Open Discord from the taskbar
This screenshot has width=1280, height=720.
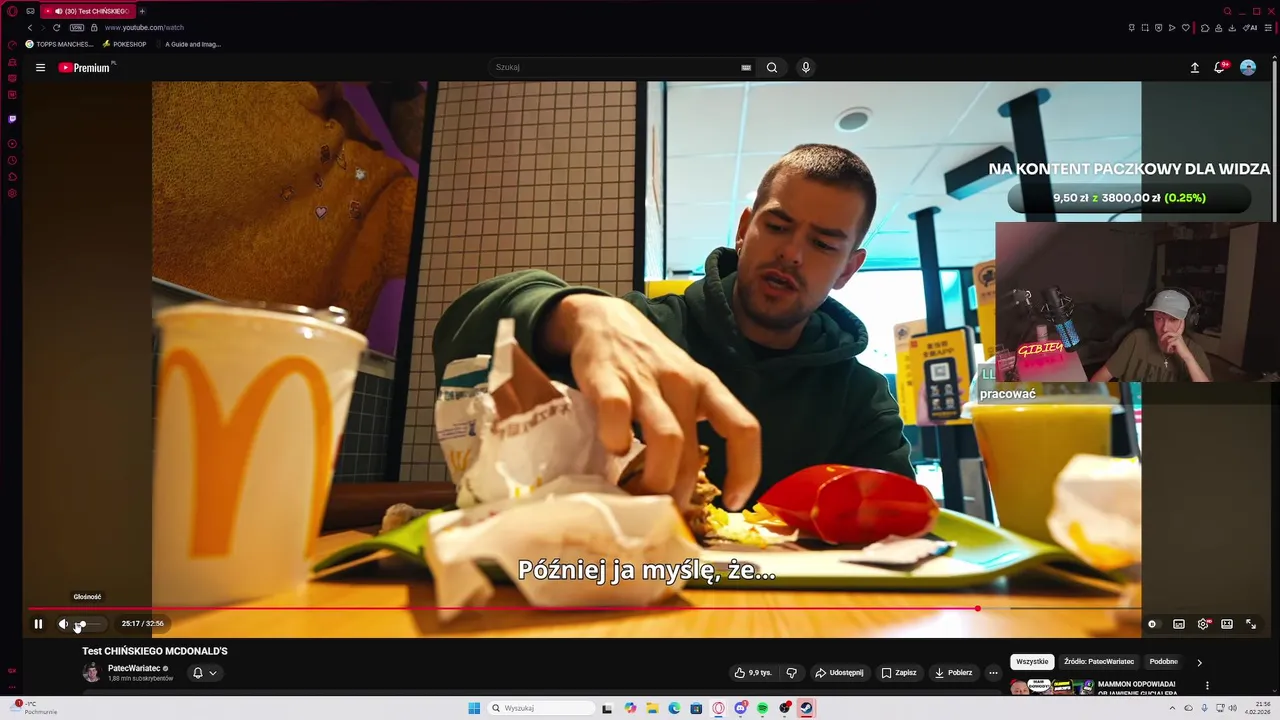(740, 708)
